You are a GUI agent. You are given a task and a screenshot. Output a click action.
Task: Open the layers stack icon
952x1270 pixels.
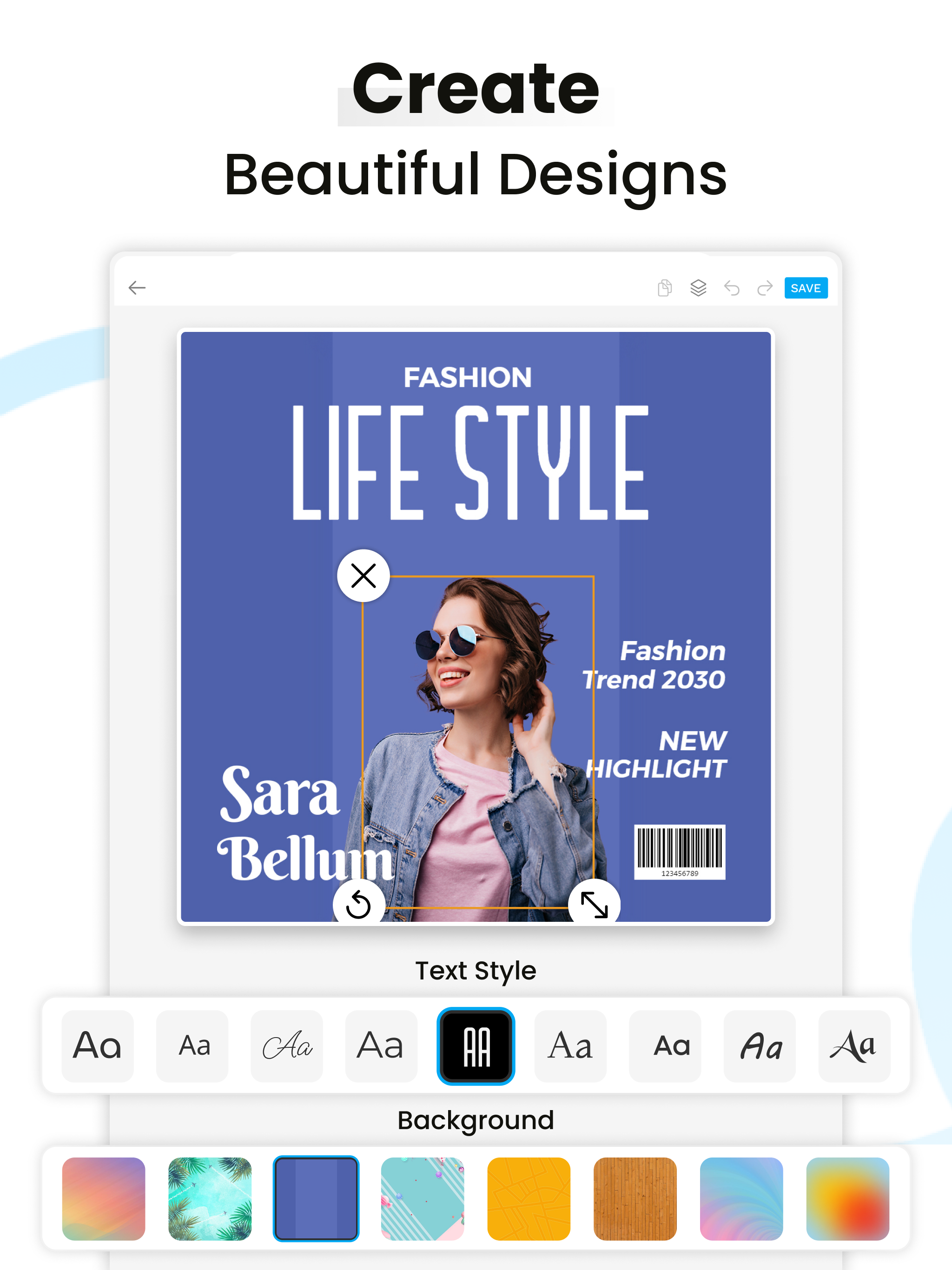click(x=698, y=288)
